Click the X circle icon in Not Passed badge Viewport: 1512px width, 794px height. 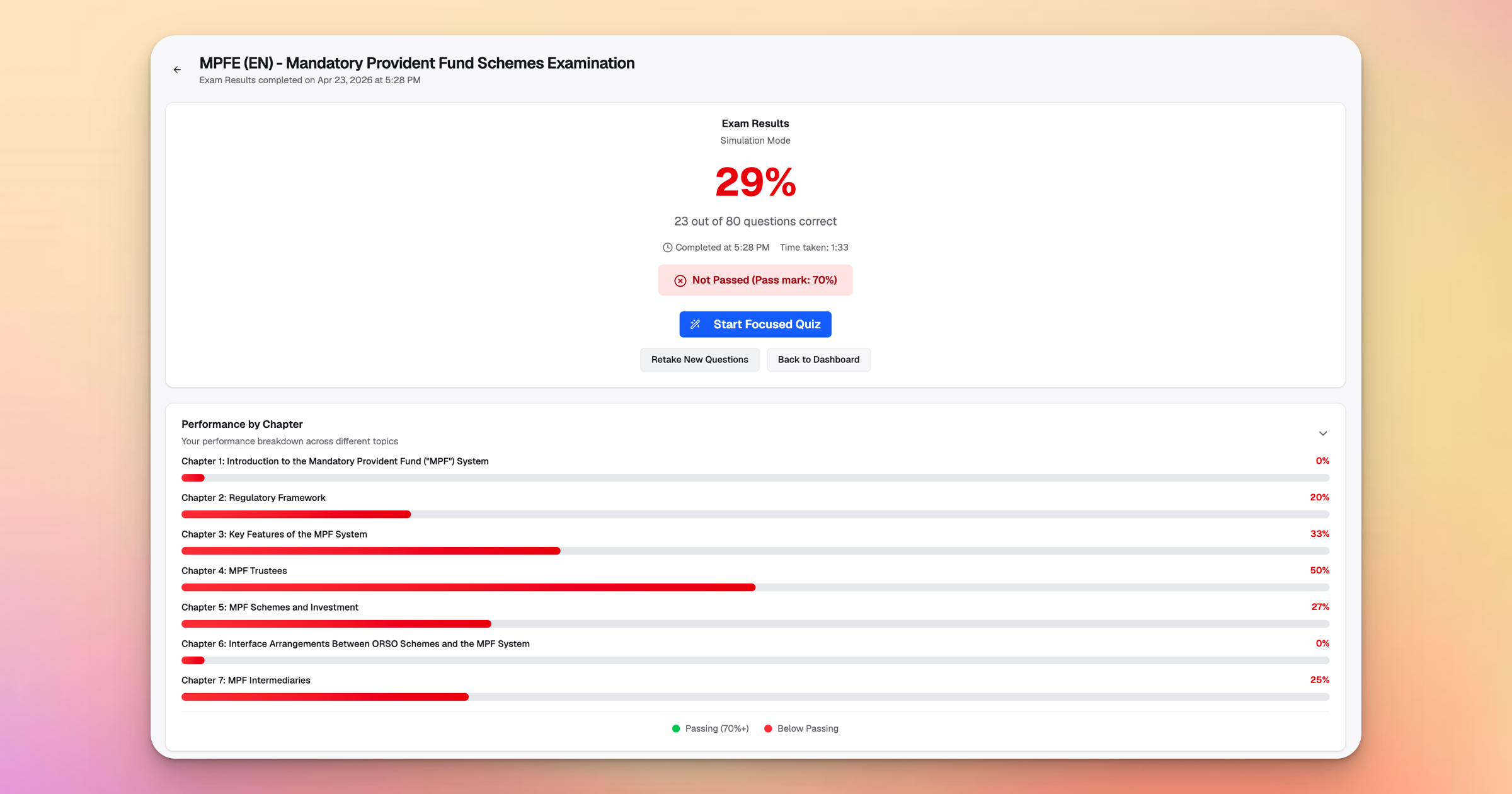click(x=680, y=280)
